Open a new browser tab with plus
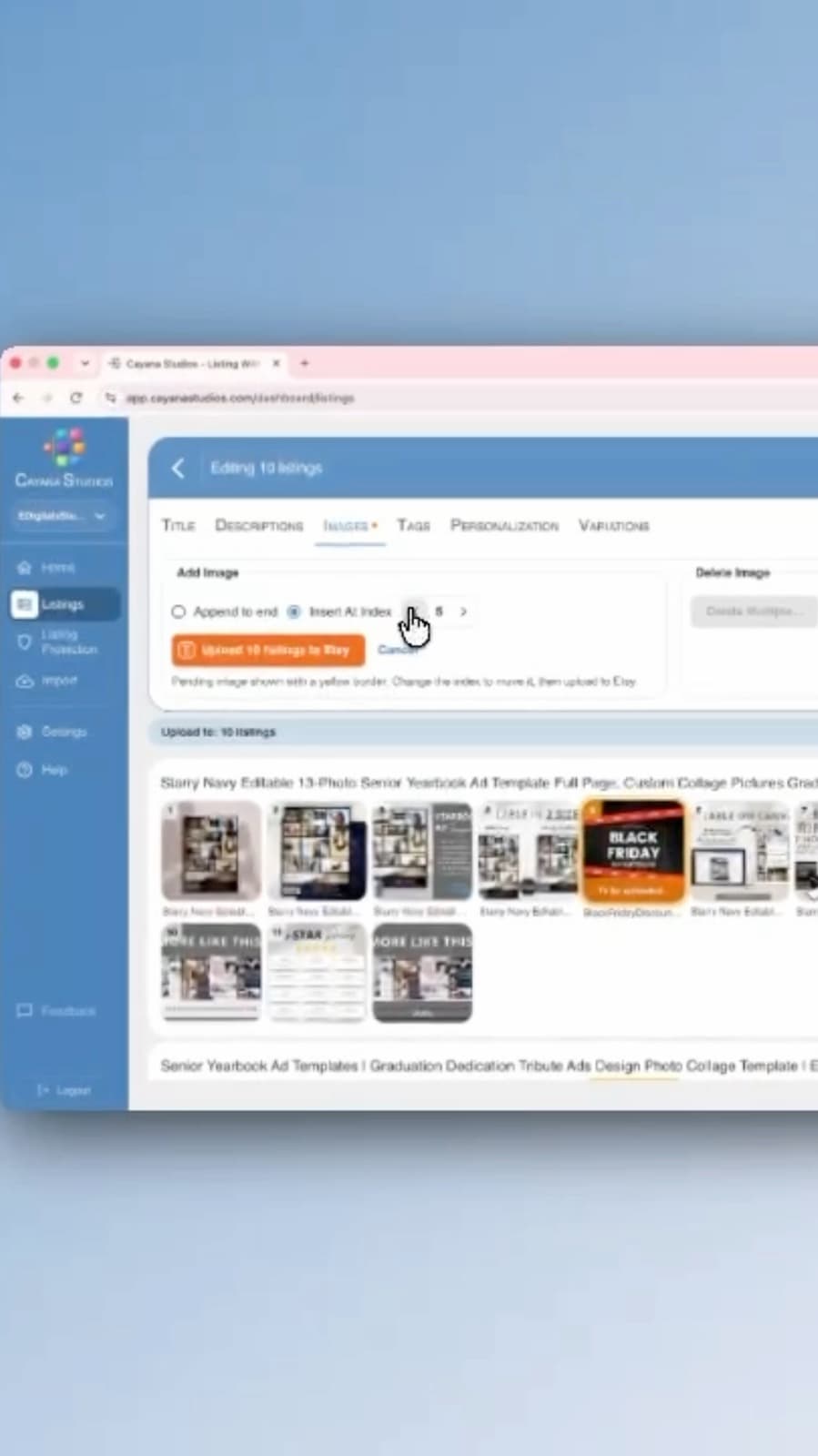 (x=304, y=363)
